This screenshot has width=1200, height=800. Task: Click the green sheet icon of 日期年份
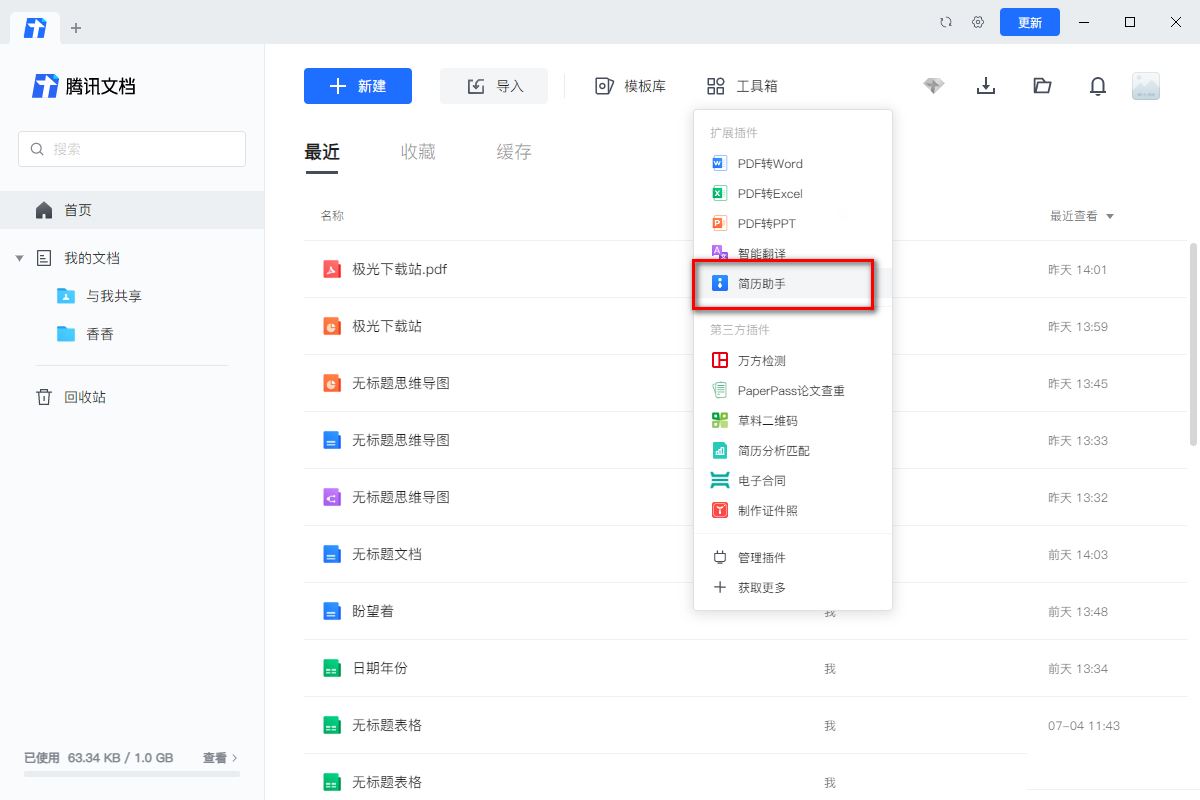tap(332, 668)
